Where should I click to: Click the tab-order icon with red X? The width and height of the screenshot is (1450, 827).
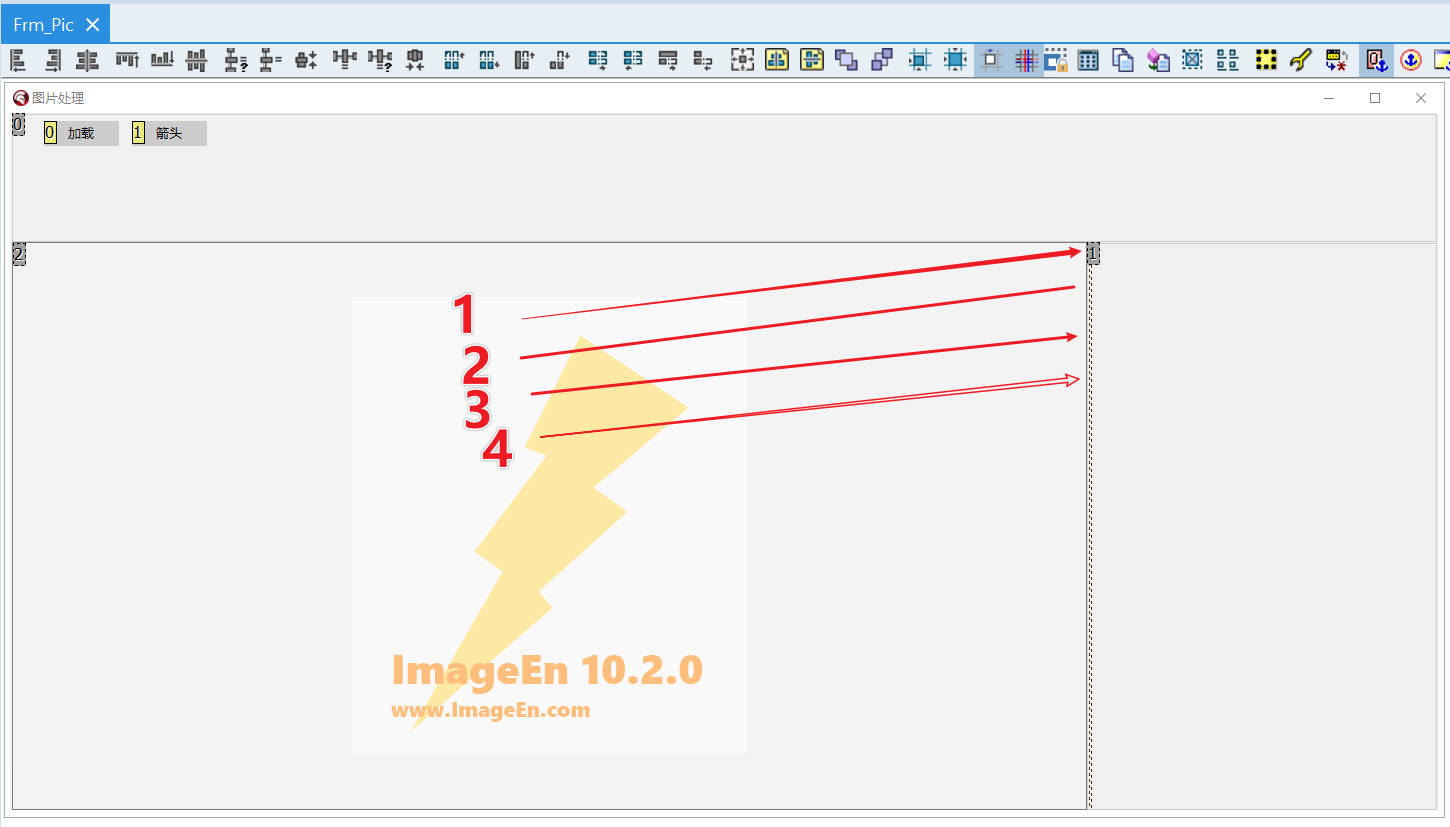tap(1336, 61)
